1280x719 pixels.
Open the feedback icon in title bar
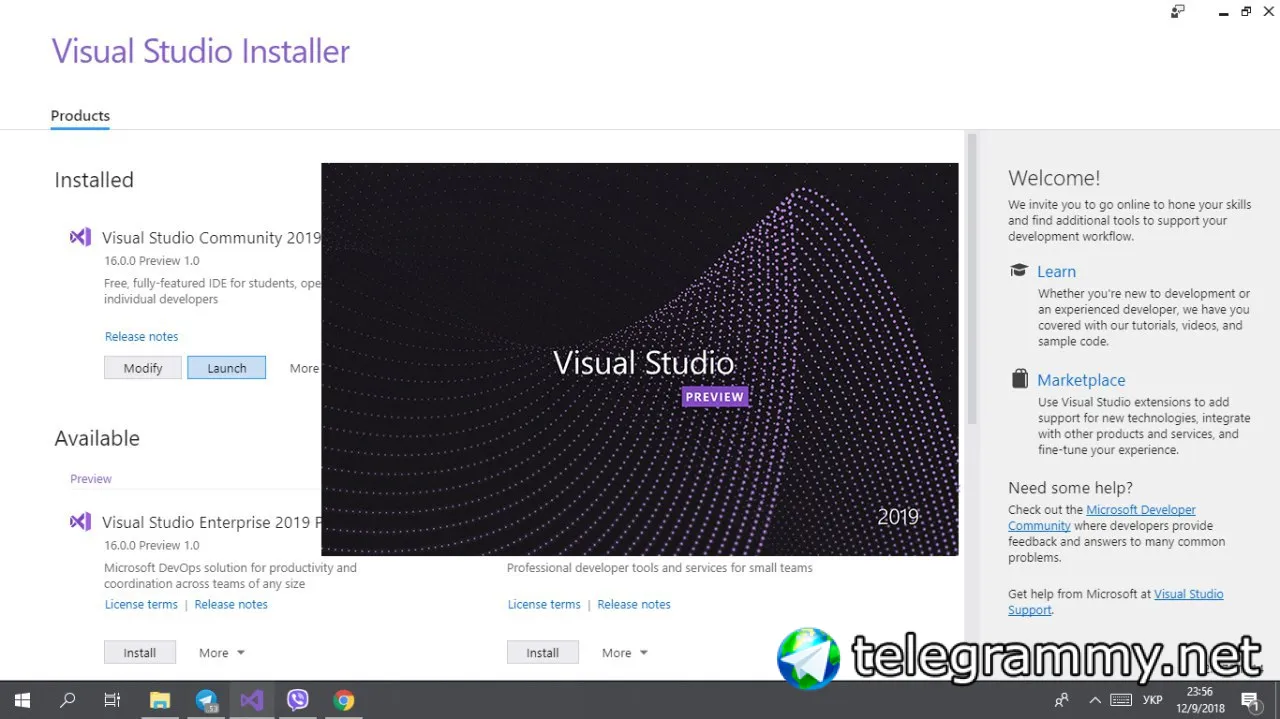1178,11
